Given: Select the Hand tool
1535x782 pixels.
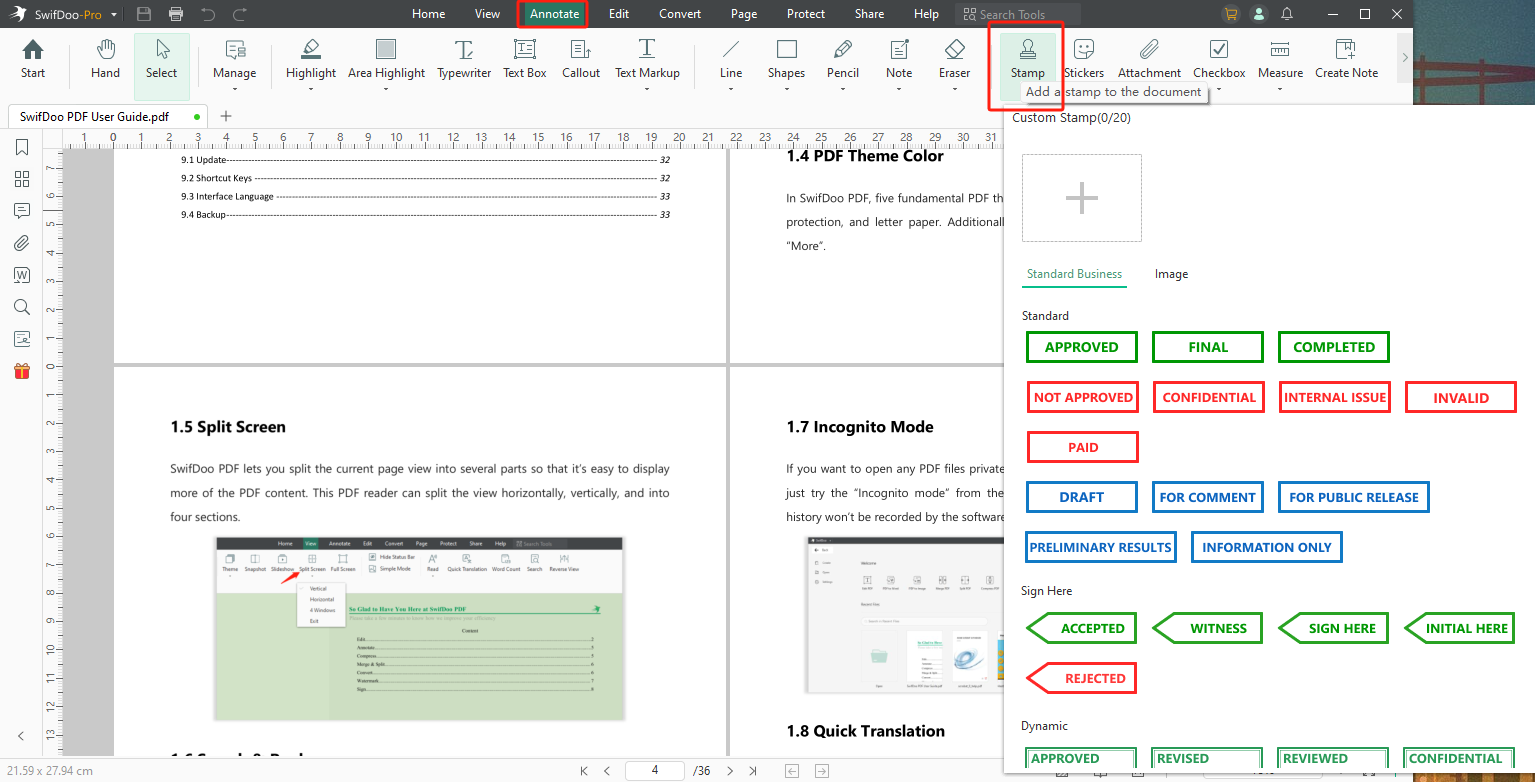Looking at the screenshot, I should (105, 59).
